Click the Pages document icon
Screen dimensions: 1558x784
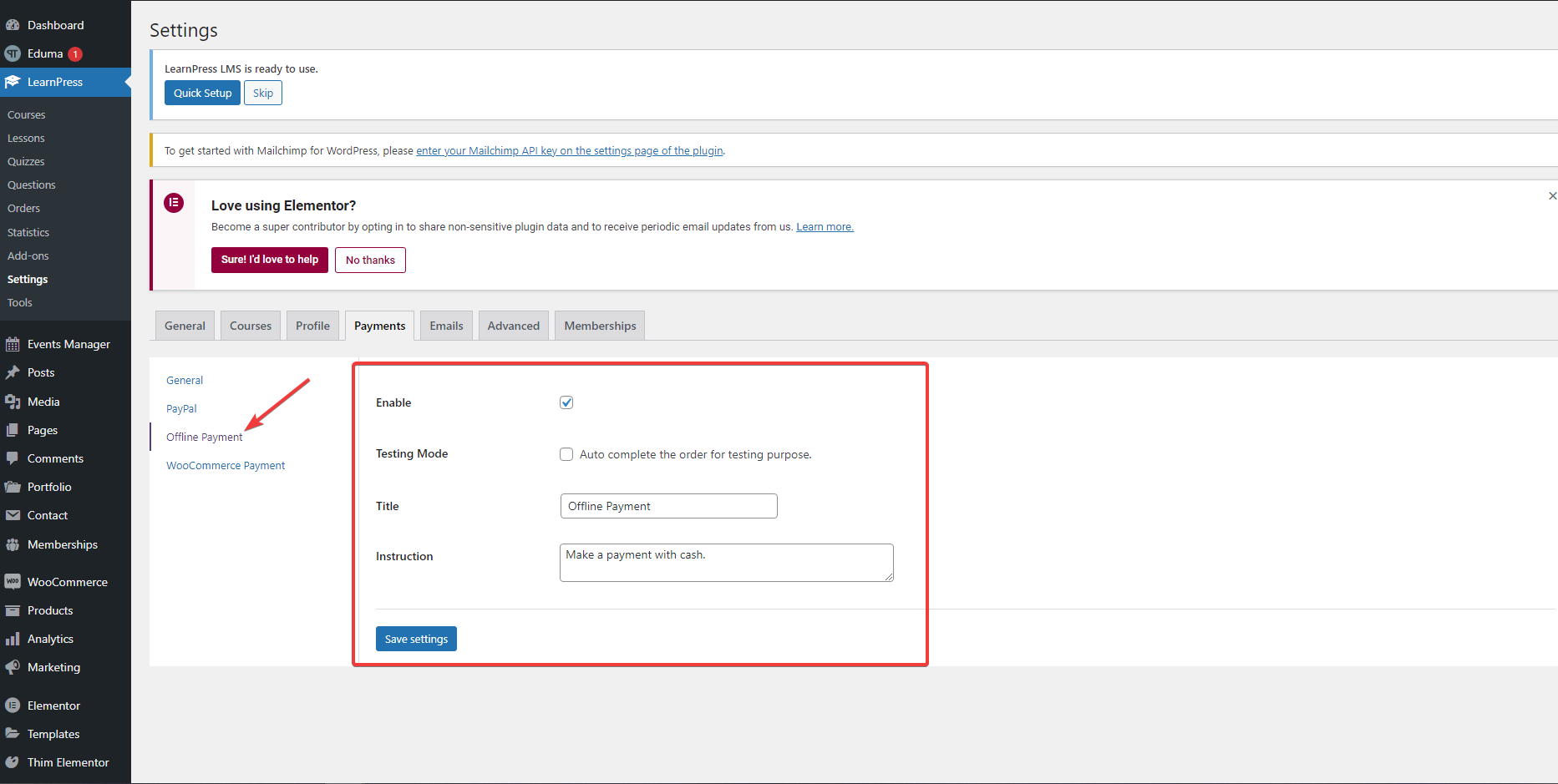click(13, 430)
